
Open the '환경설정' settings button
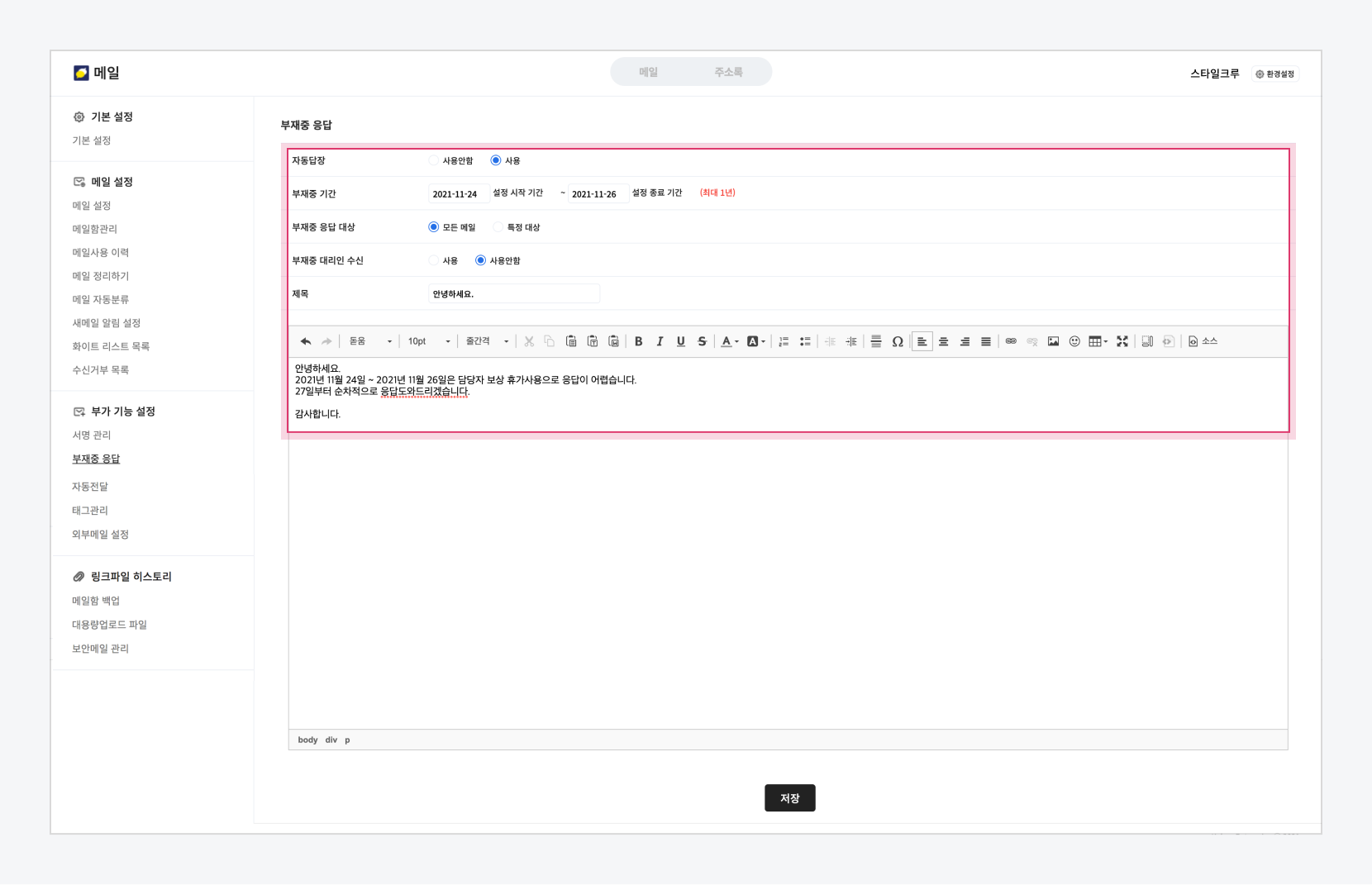[x=1275, y=74]
